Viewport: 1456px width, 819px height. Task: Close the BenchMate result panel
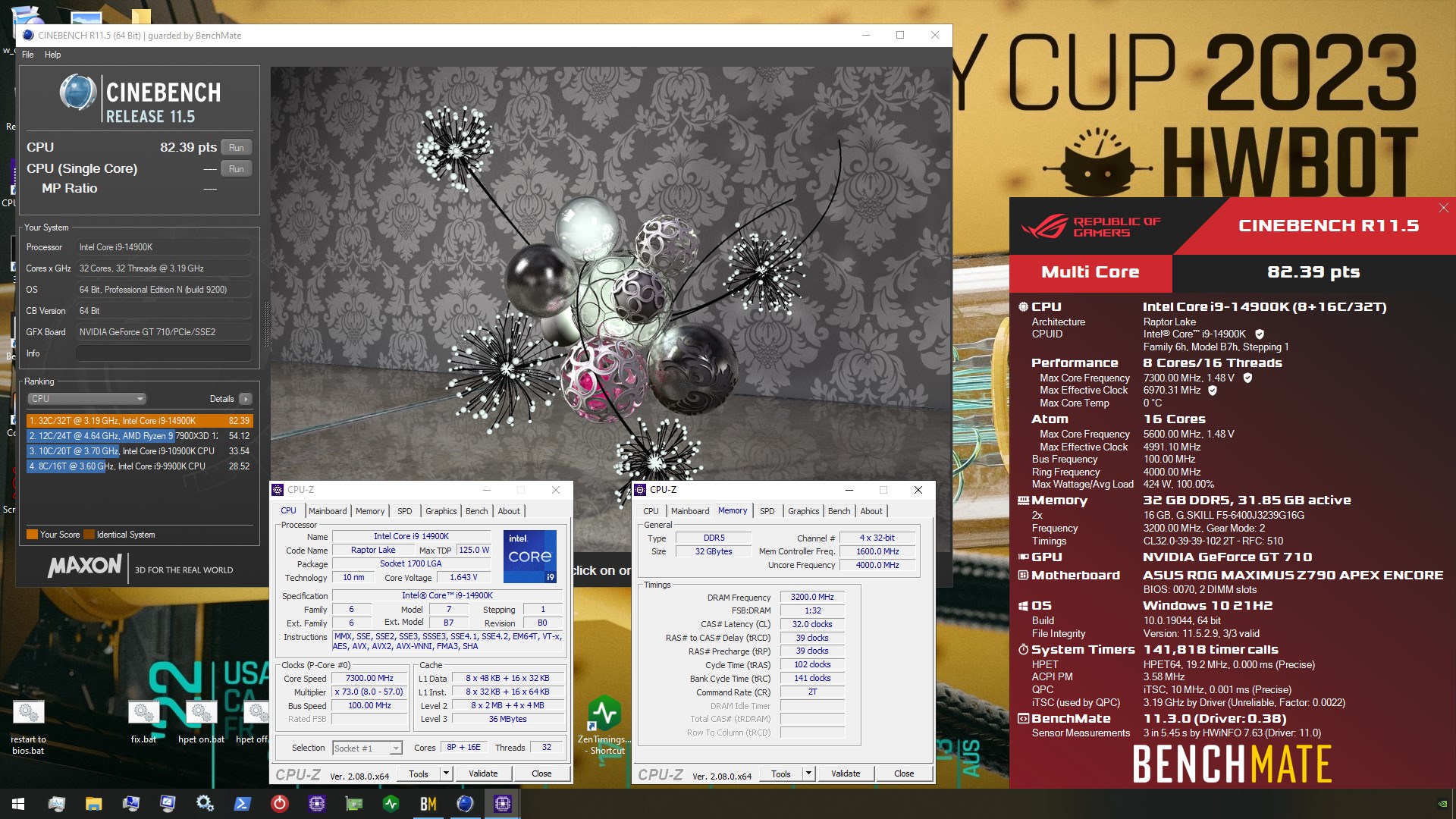tap(1444, 208)
